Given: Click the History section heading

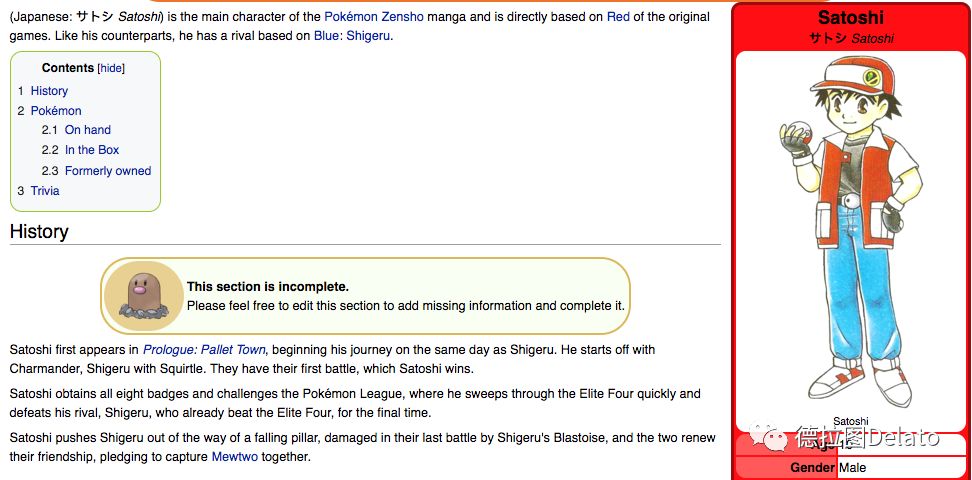Looking at the screenshot, I should point(39,232).
